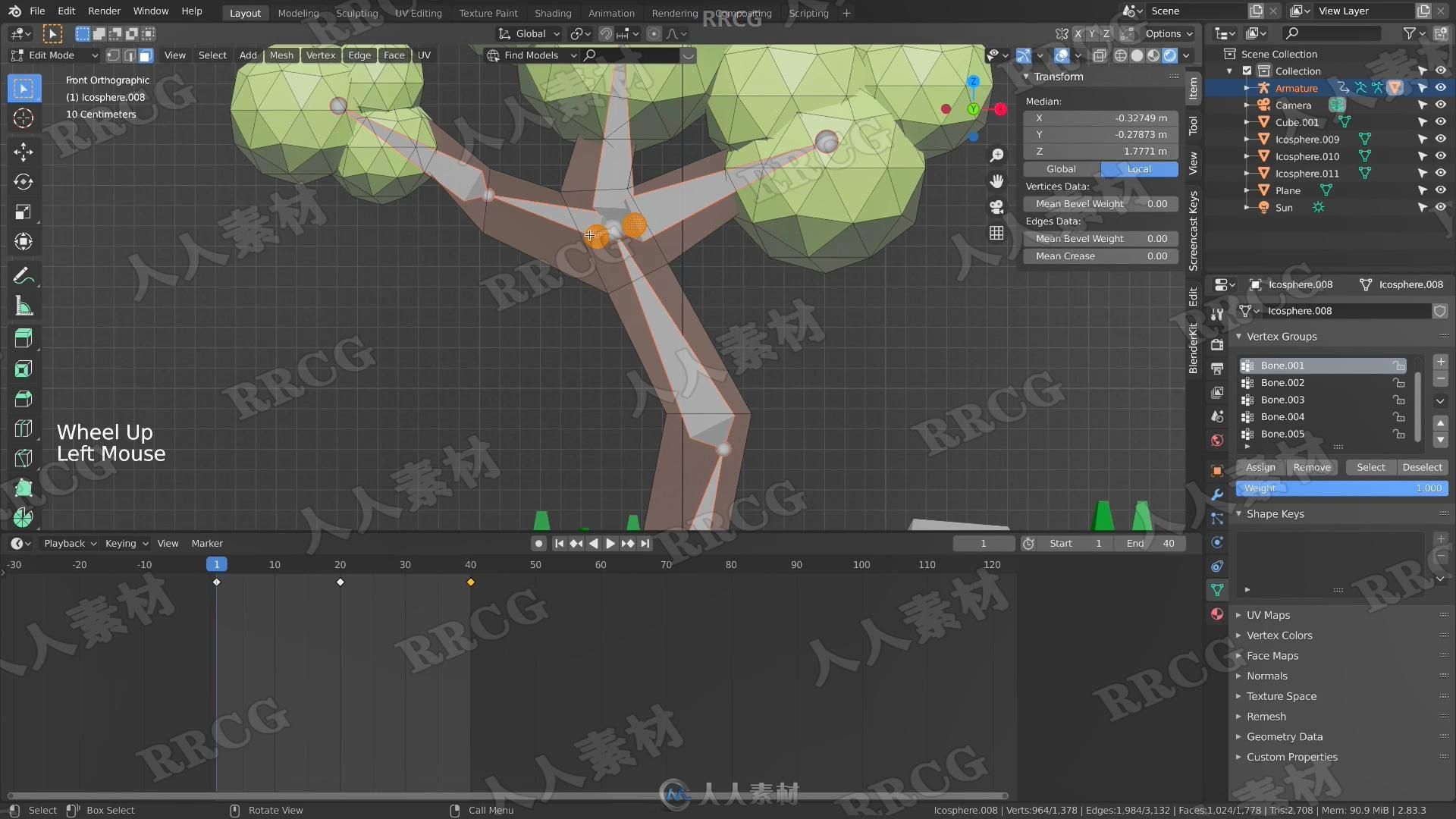This screenshot has width=1456, height=819.
Task: Collapse the Vertex Groups panel
Action: [1282, 337]
